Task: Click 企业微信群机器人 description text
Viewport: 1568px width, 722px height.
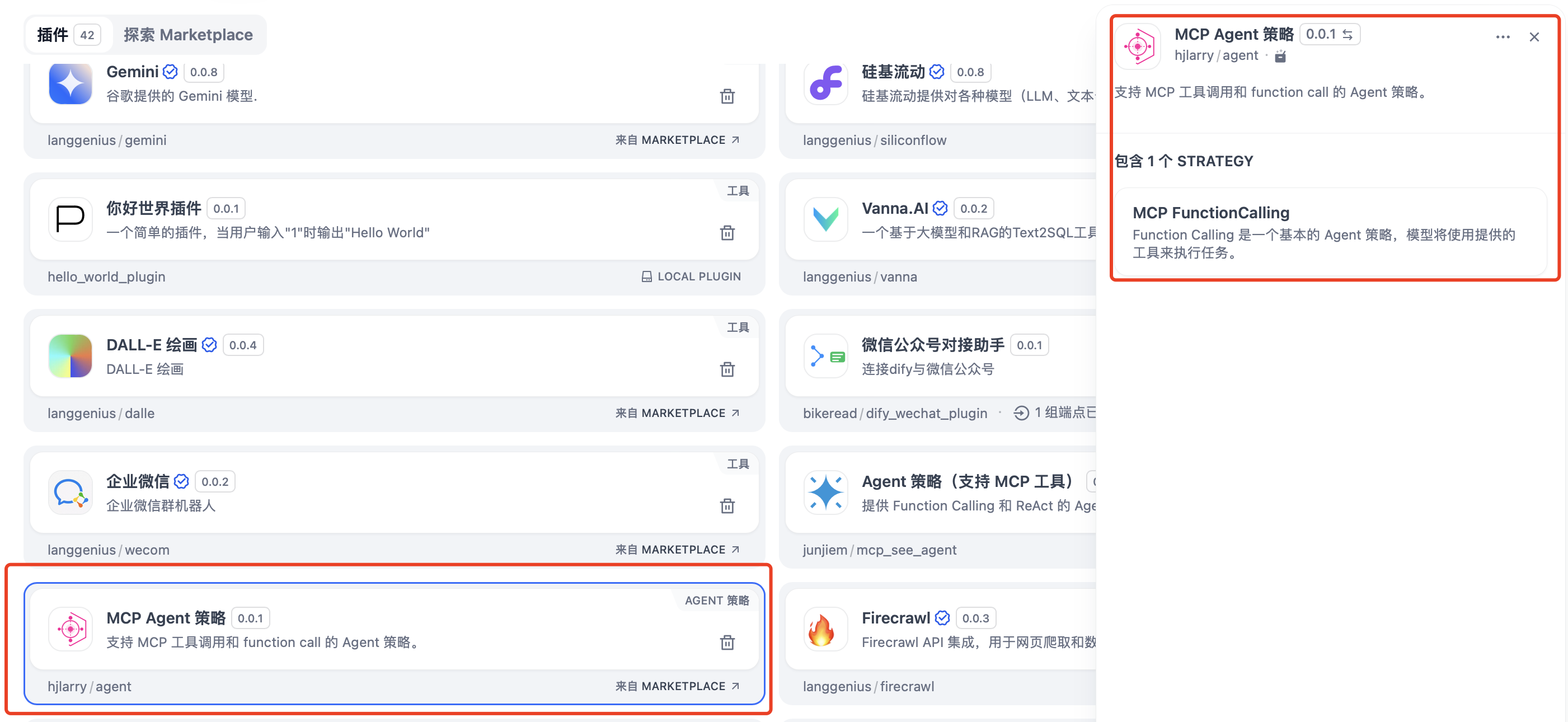Action: [161, 506]
